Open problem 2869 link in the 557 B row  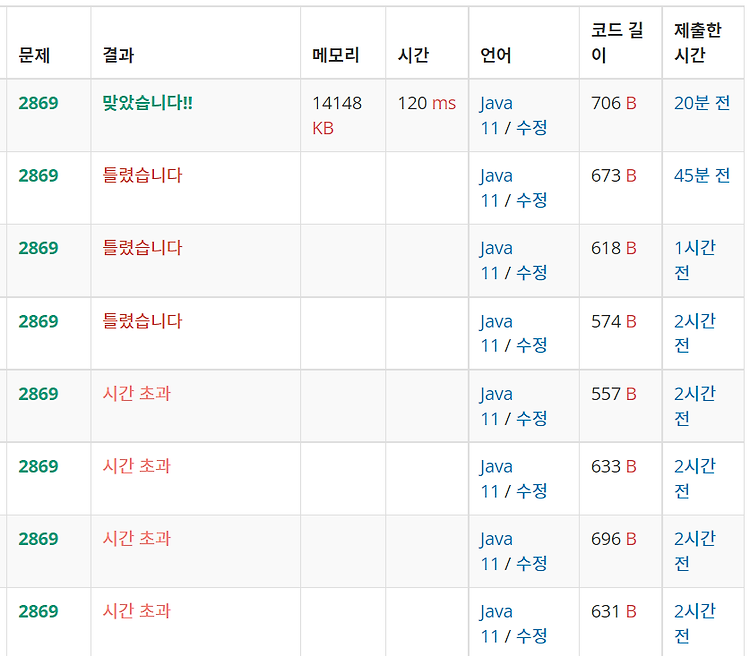tap(38, 394)
